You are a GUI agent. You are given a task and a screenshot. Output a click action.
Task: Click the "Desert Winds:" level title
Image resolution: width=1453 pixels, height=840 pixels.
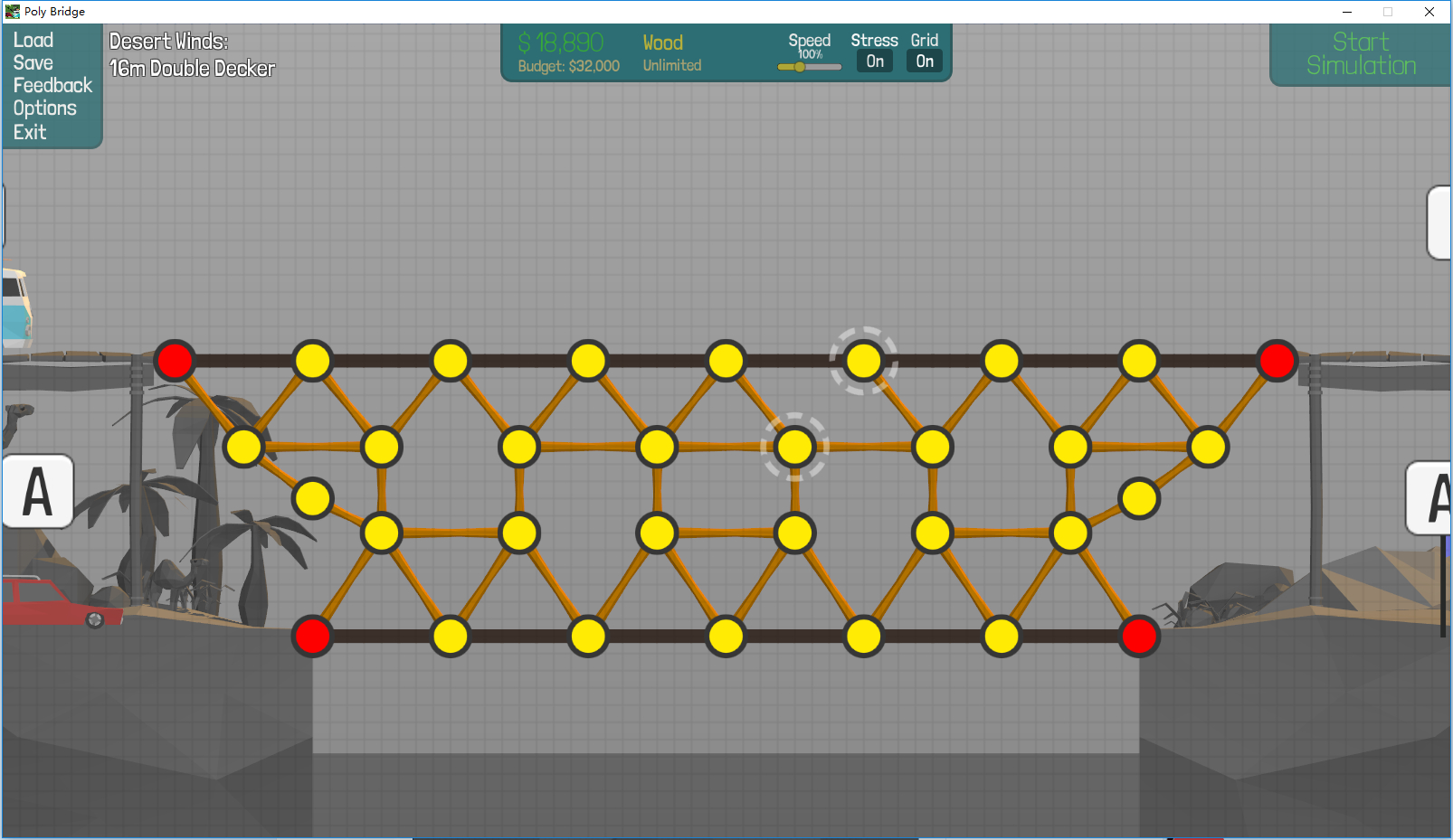pyautogui.click(x=168, y=42)
